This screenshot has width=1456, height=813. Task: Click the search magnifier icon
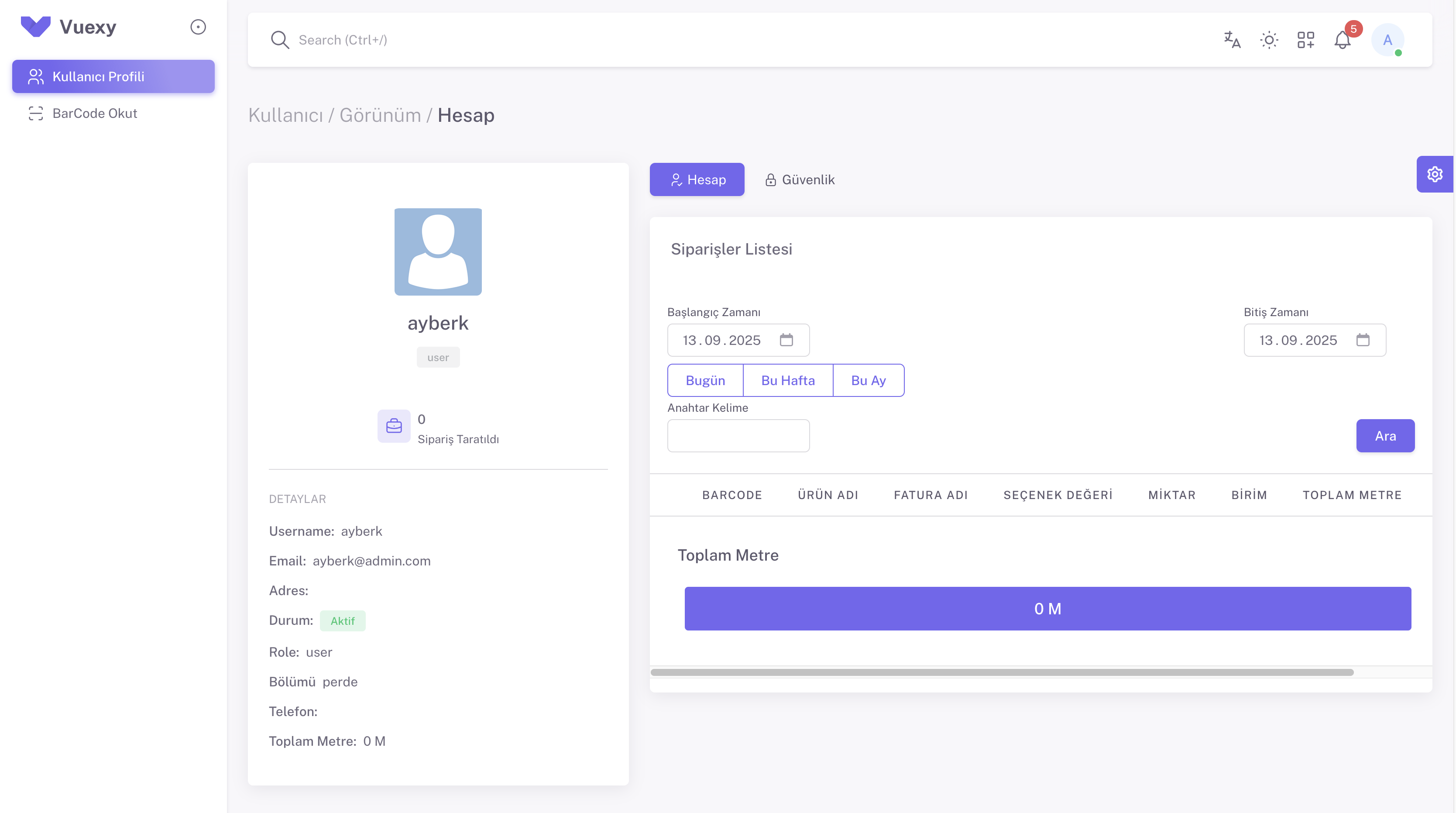[280, 40]
